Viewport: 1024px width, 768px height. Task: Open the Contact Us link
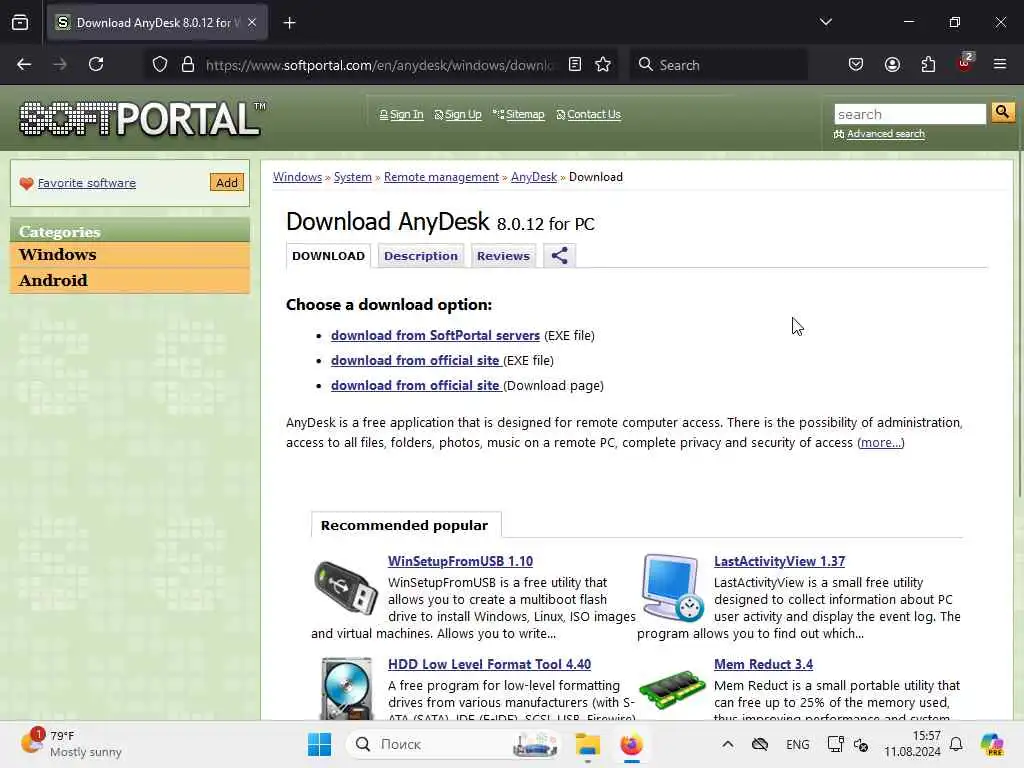click(x=593, y=114)
